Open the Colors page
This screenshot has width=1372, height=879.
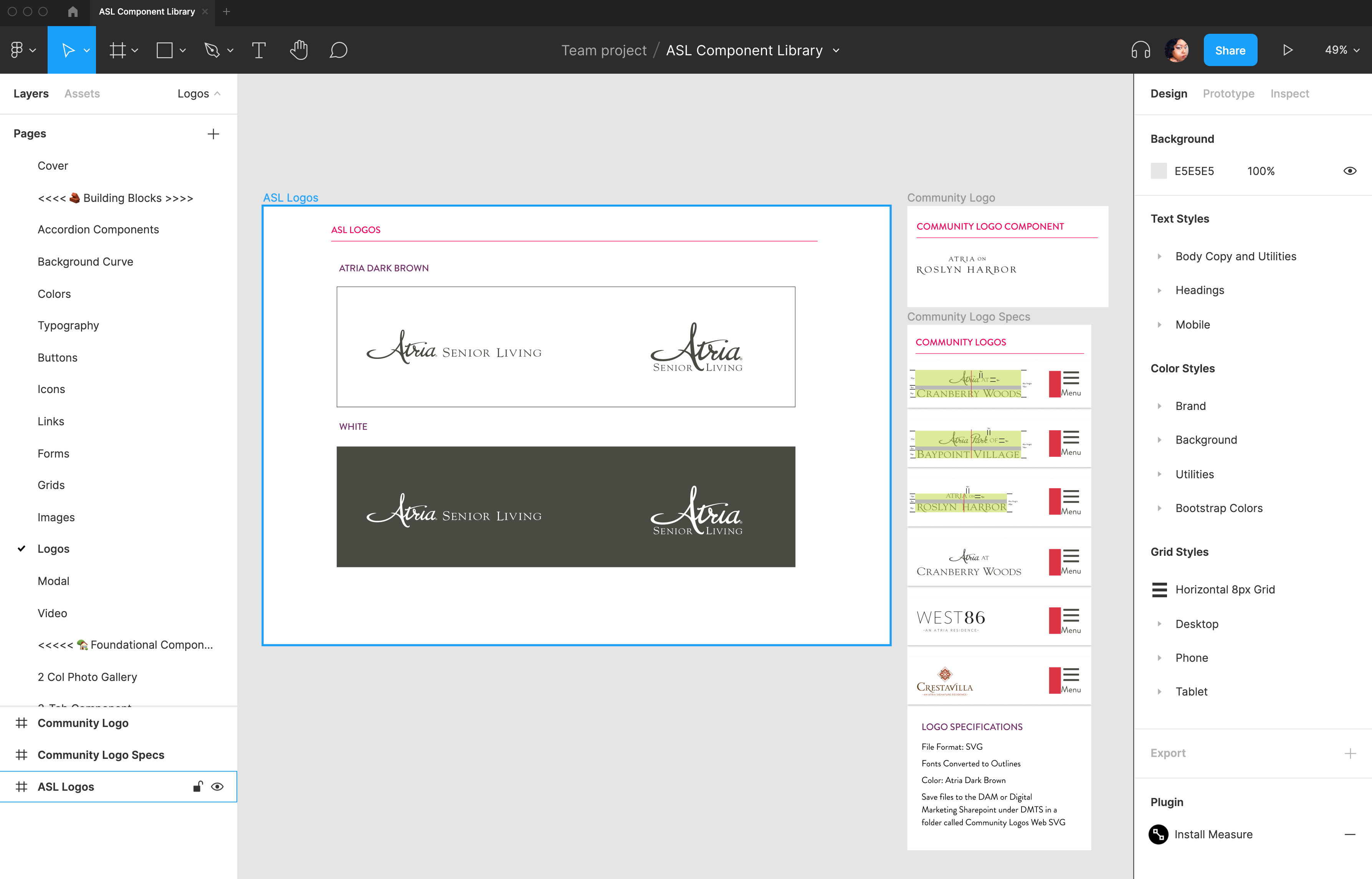(54, 294)
